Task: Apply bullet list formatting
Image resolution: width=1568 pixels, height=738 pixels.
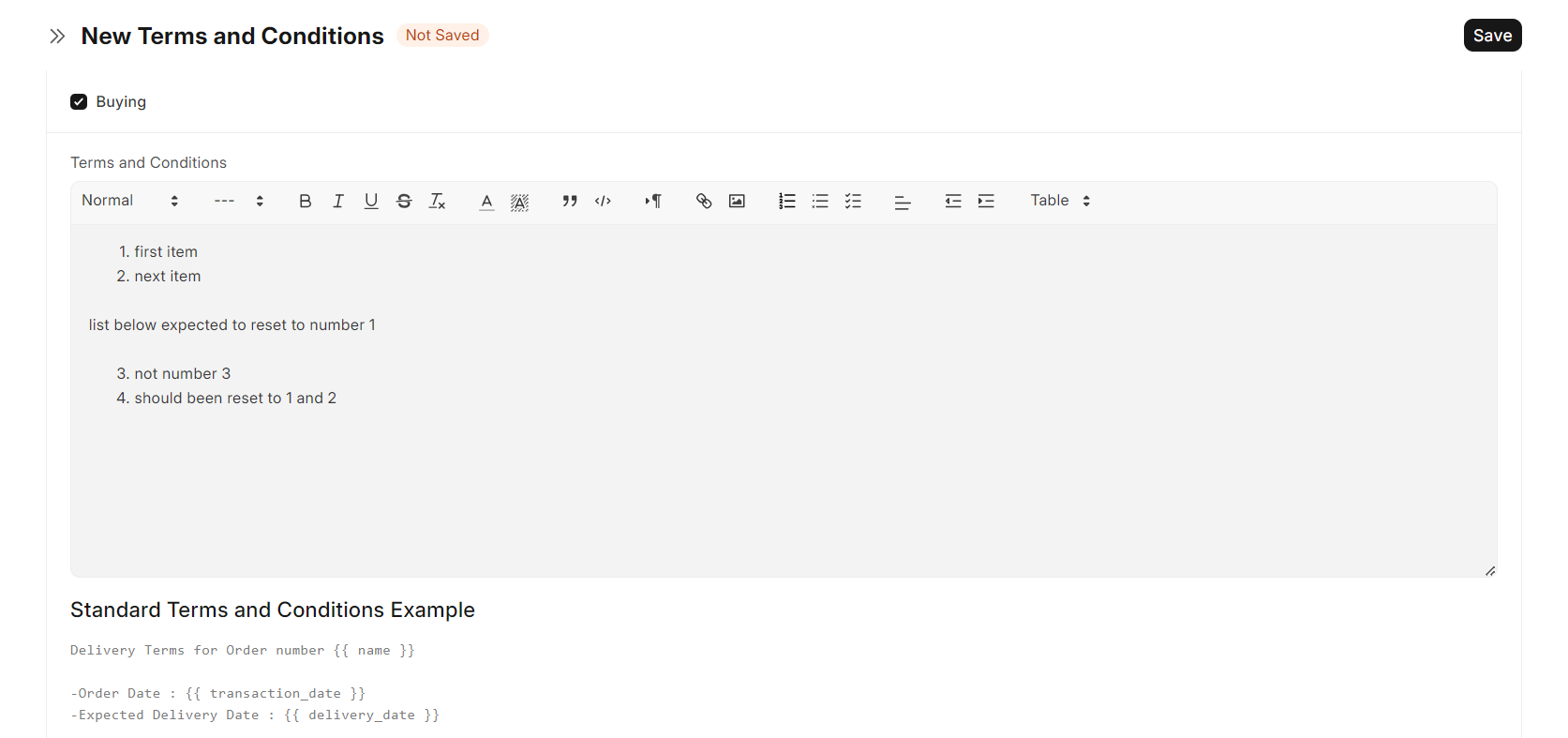Action: coord(820,201)
